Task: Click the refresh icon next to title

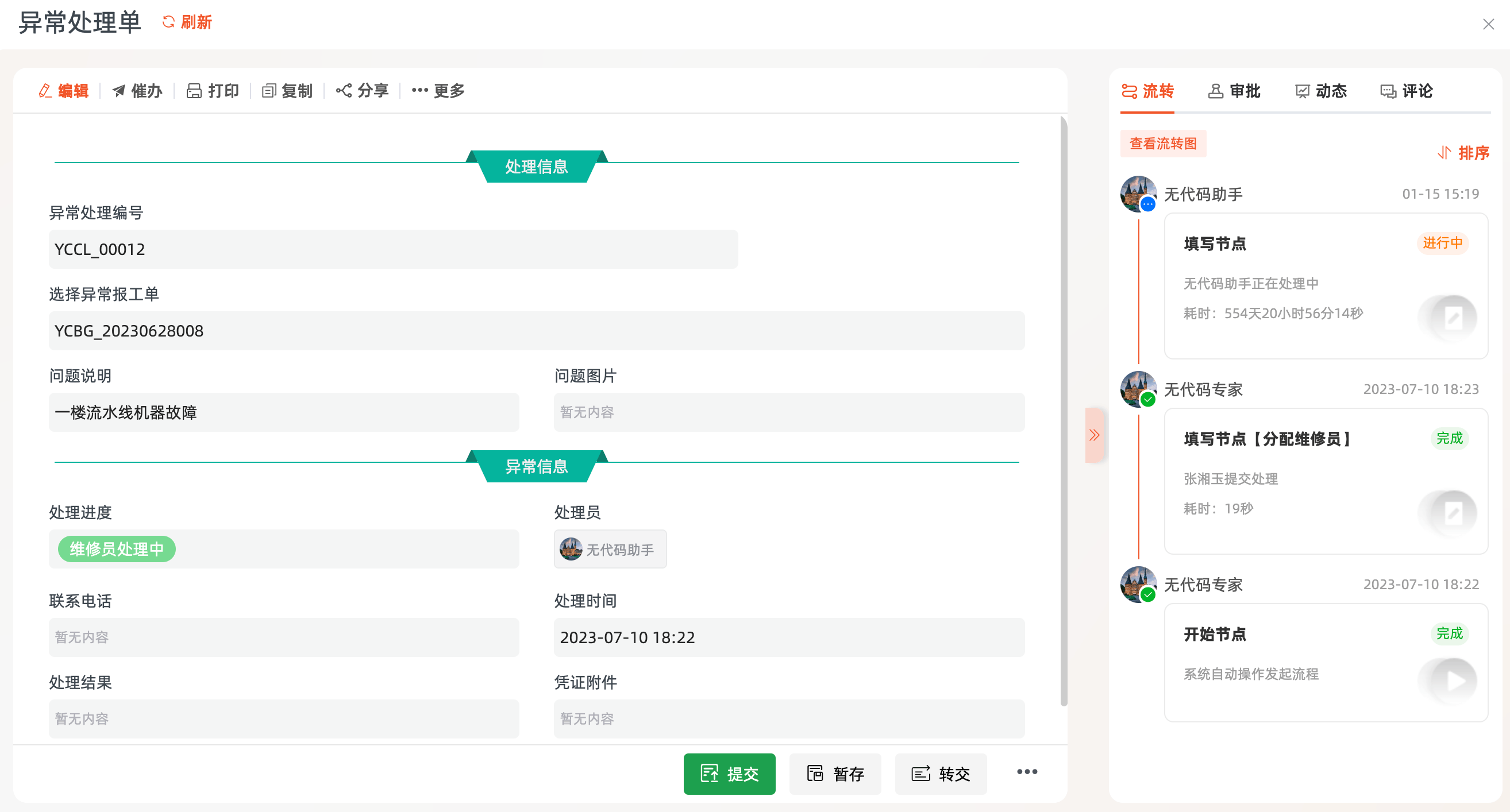Action: point(169,22)
